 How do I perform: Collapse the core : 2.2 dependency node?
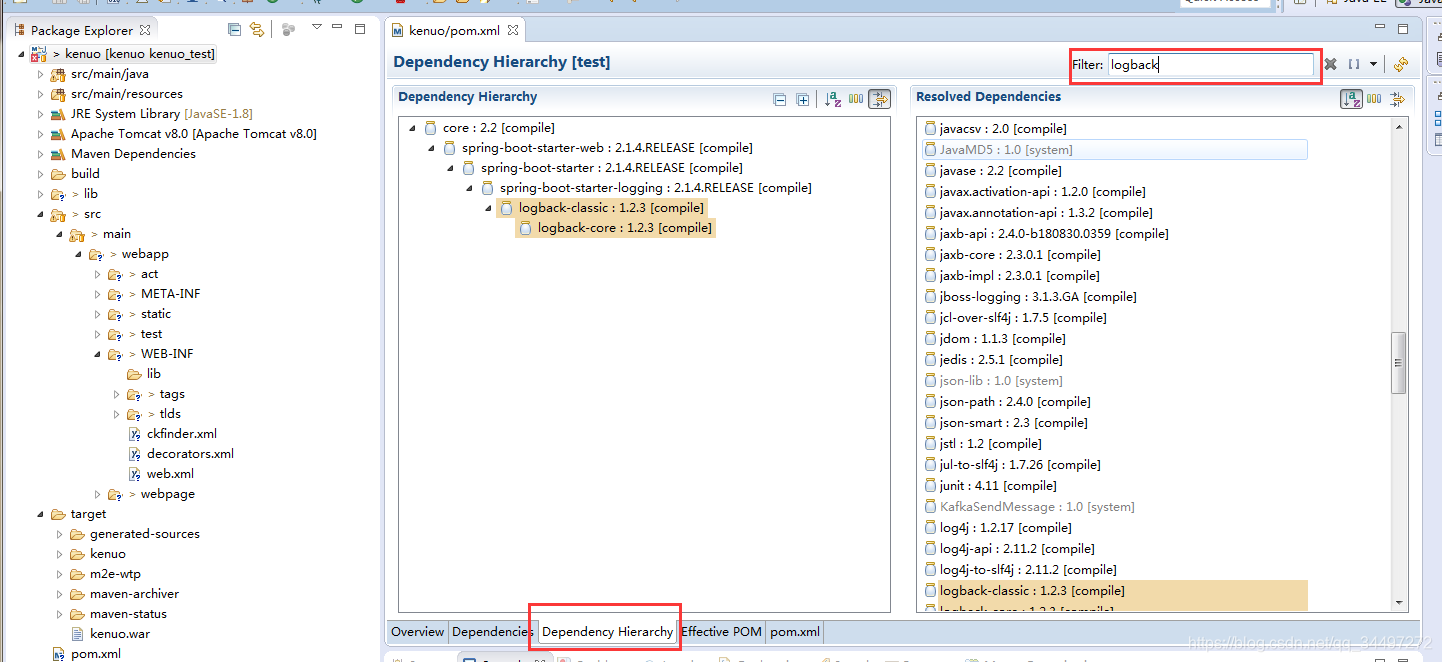tap(412, 128)
